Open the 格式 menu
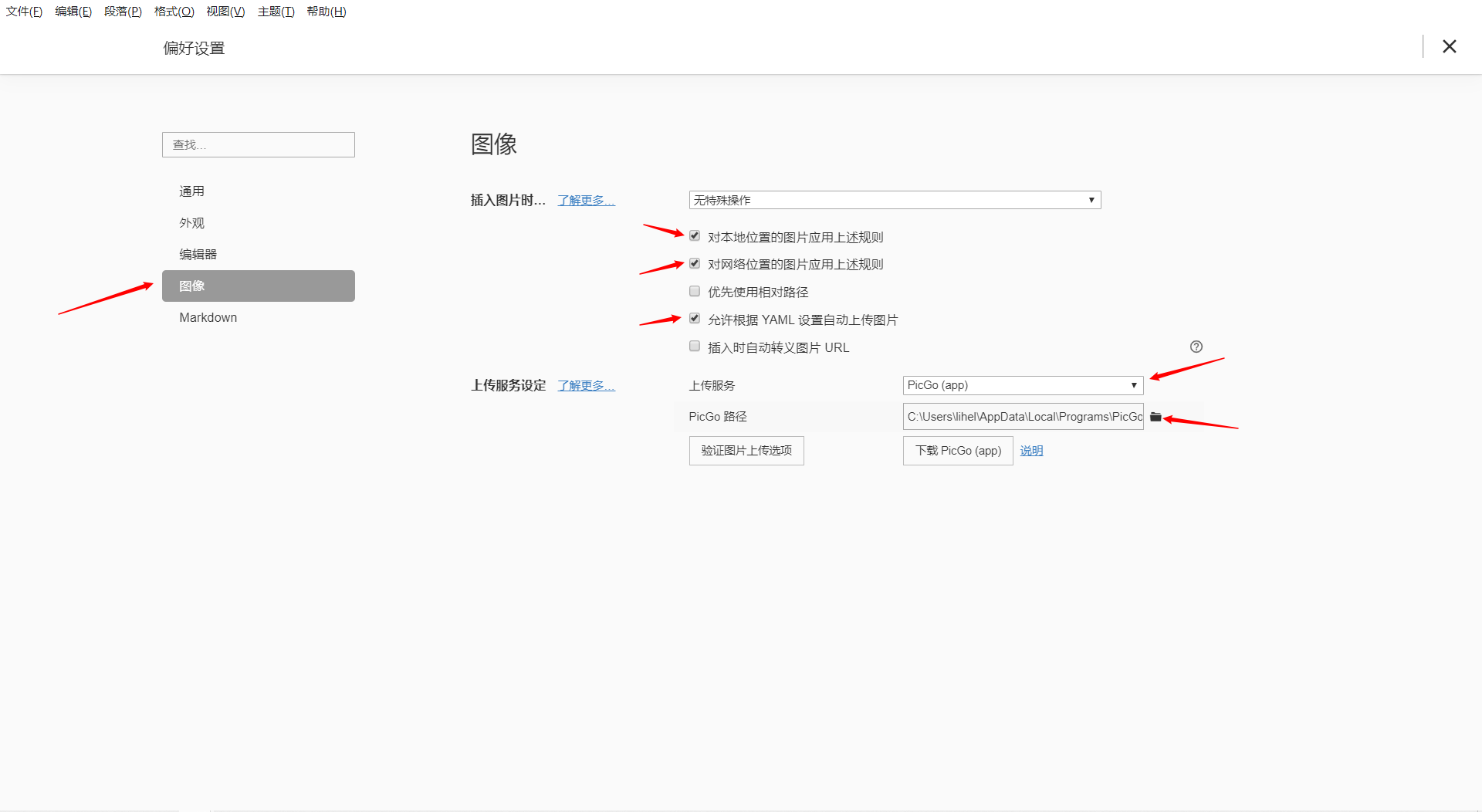Image resolution: width=1482 pixels, height=812 pixels. coord(174,12)
